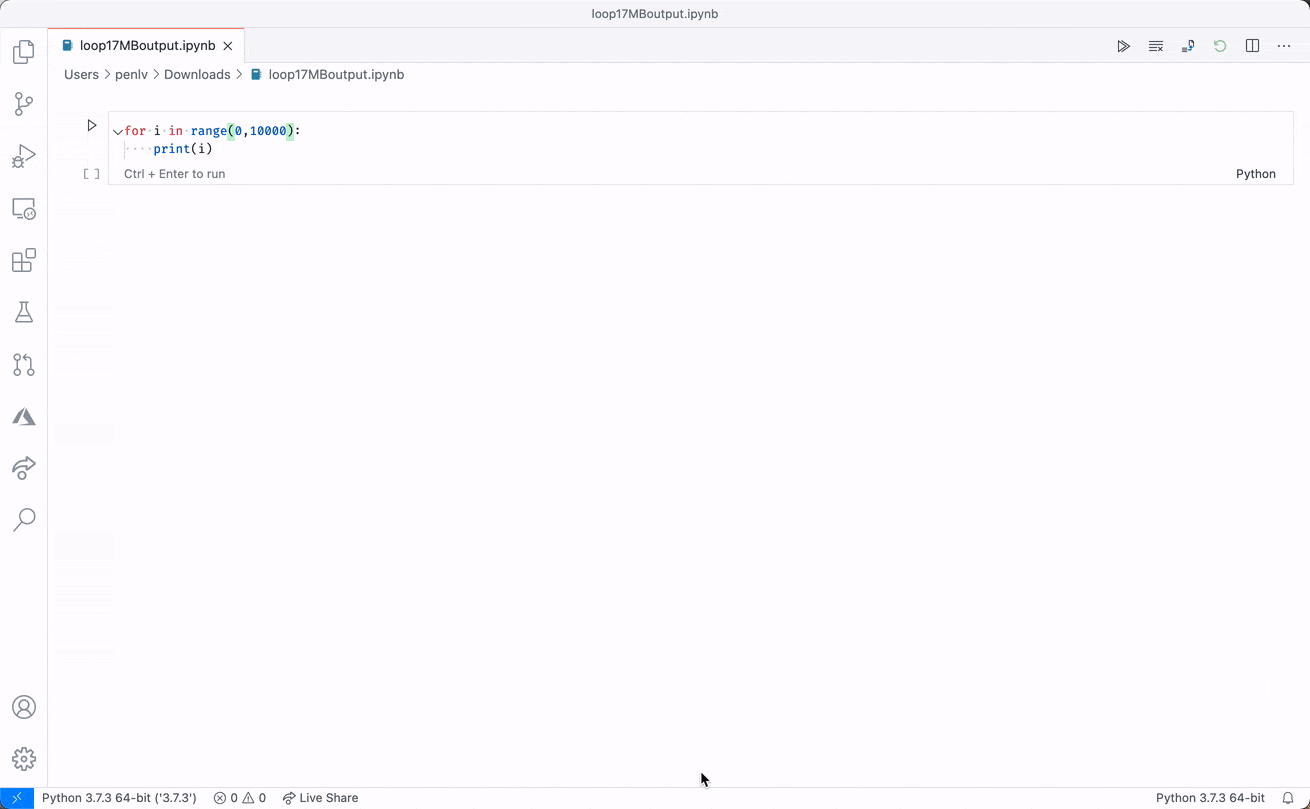Start a Live Share session

tap(320, 797)
